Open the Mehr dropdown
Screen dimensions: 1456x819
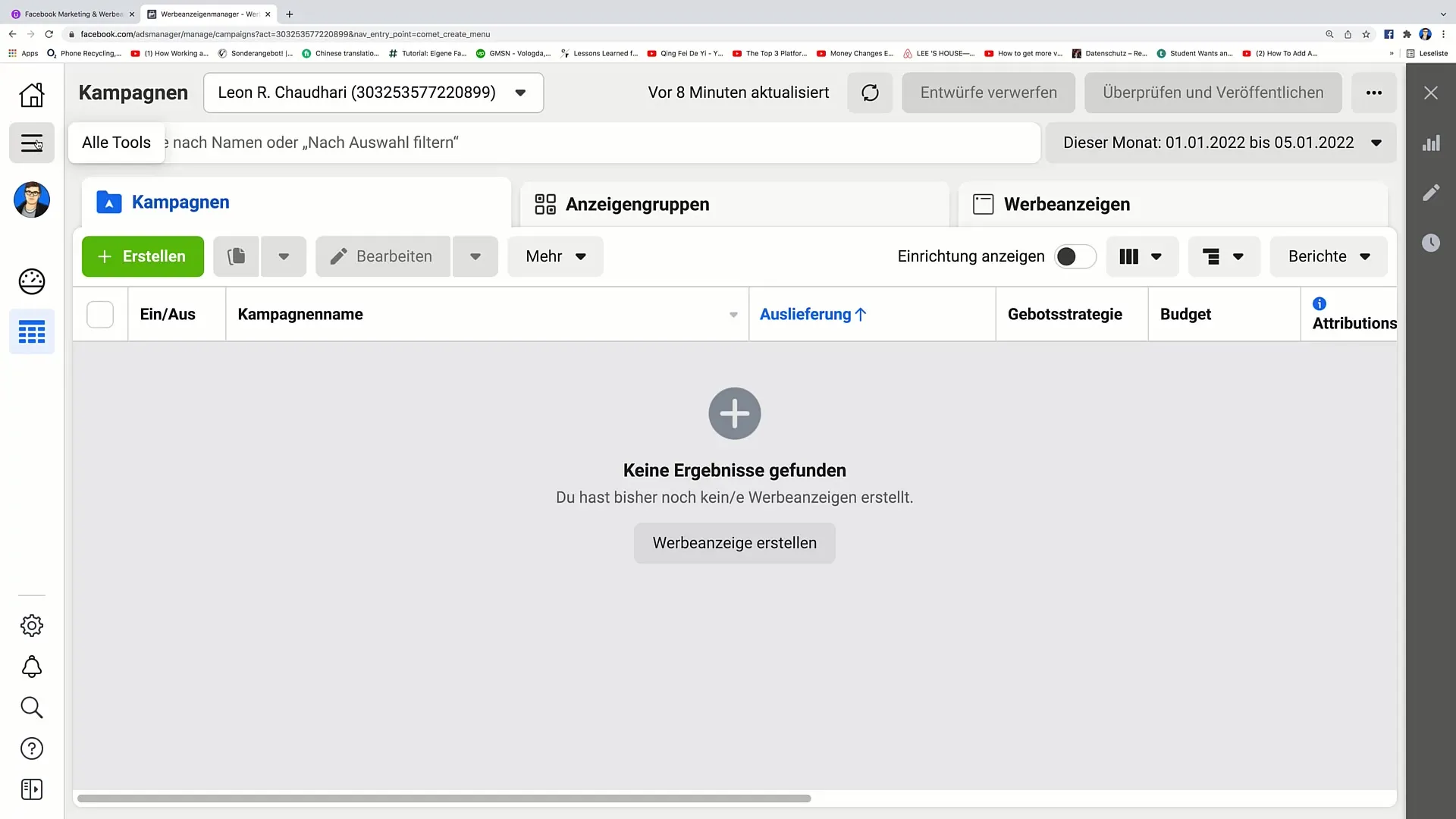[x=555, y=256]
